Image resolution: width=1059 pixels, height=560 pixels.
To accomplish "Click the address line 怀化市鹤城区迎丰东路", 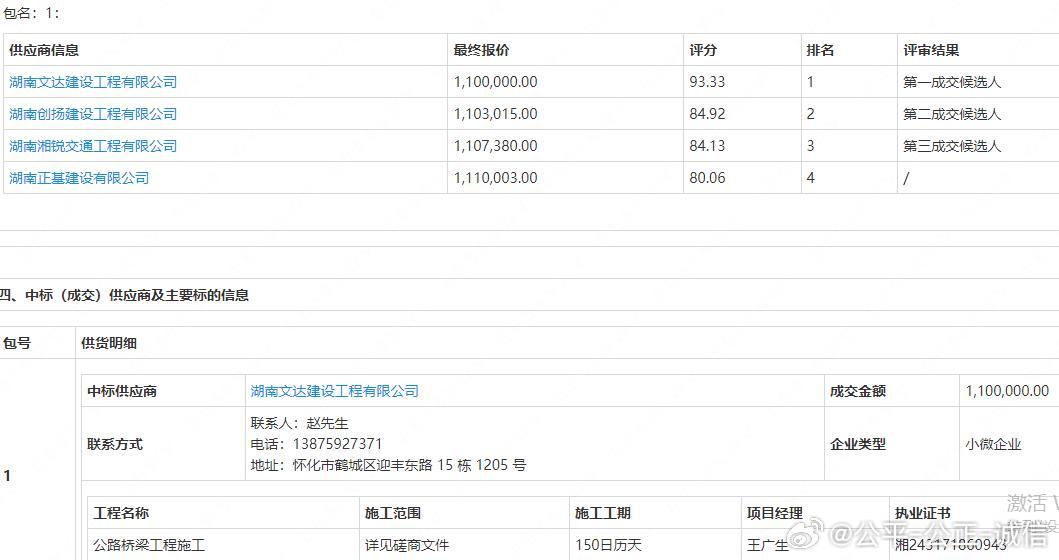I will click(388, 465).
